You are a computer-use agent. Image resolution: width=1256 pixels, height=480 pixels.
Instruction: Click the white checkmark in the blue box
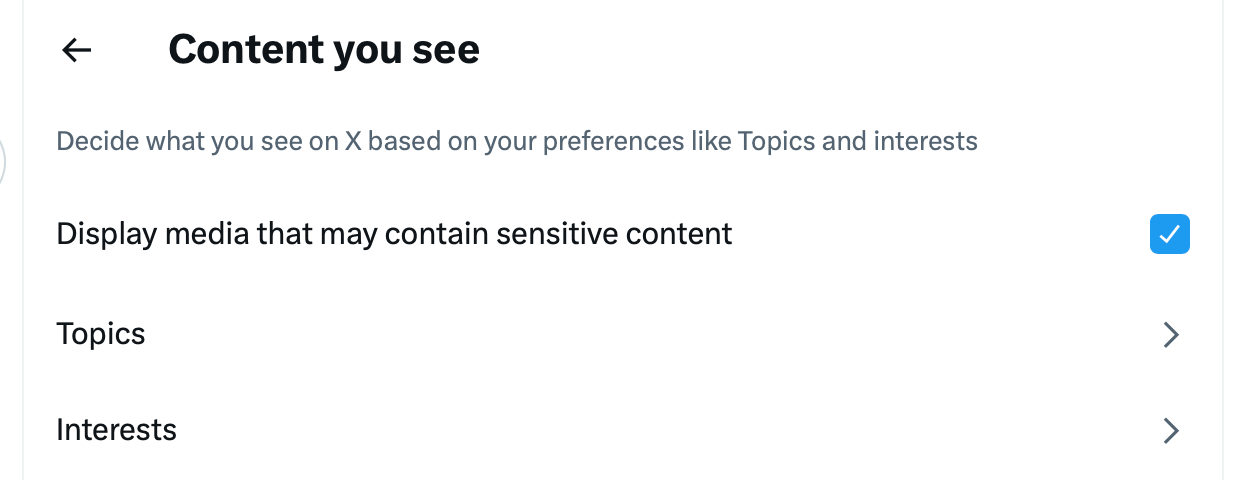pos(1169,234)
